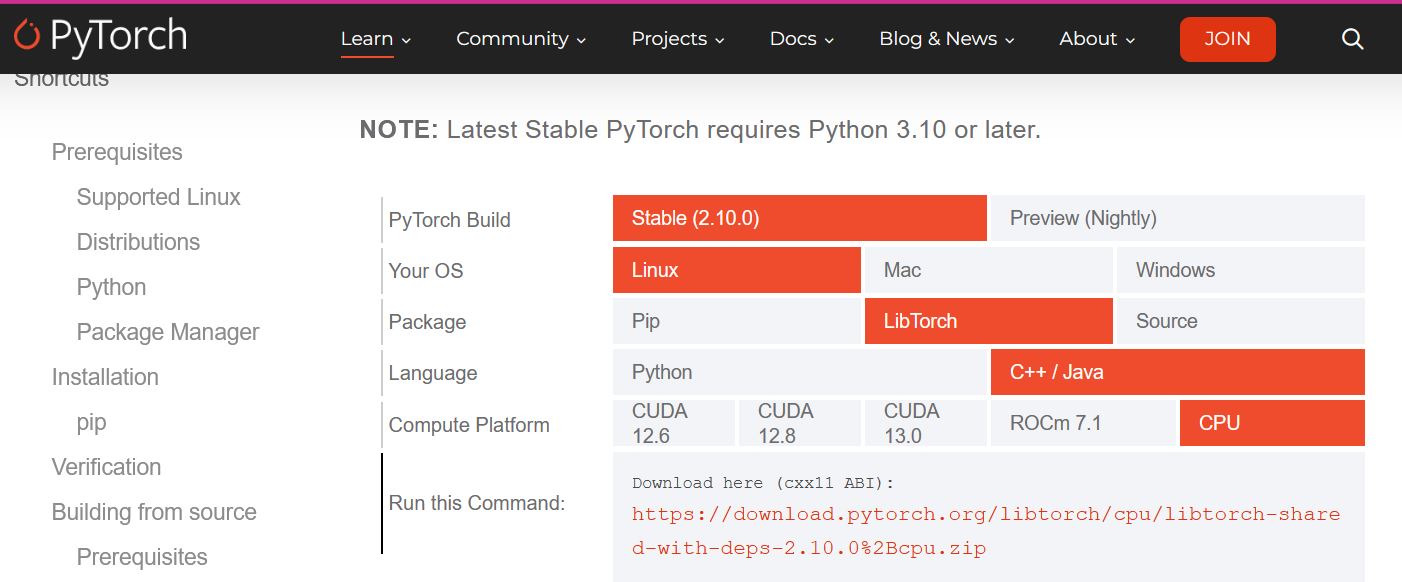
Task: Open the Community dropdown menu
Action: pos(520,39)
